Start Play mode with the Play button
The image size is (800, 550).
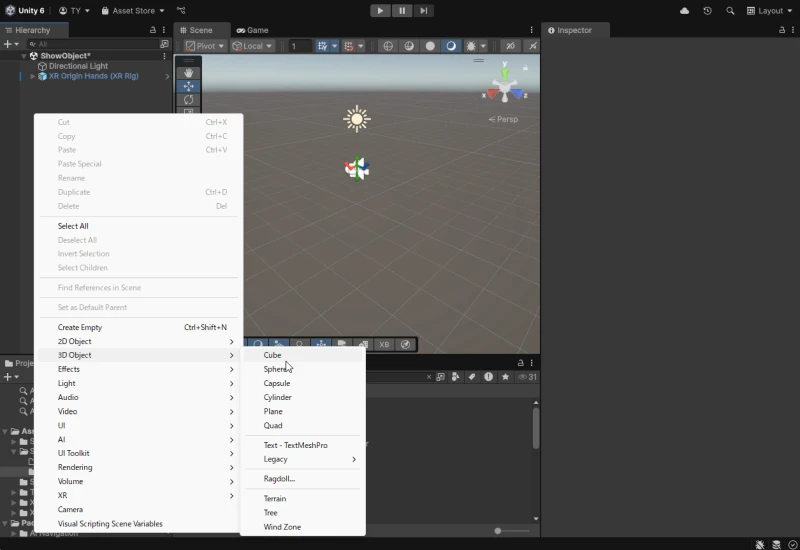coord(380,11)
